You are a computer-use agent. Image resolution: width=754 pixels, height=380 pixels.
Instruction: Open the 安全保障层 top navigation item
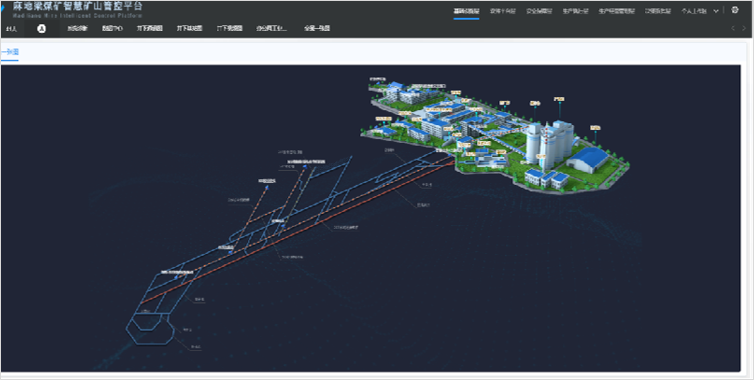point(539,11)
